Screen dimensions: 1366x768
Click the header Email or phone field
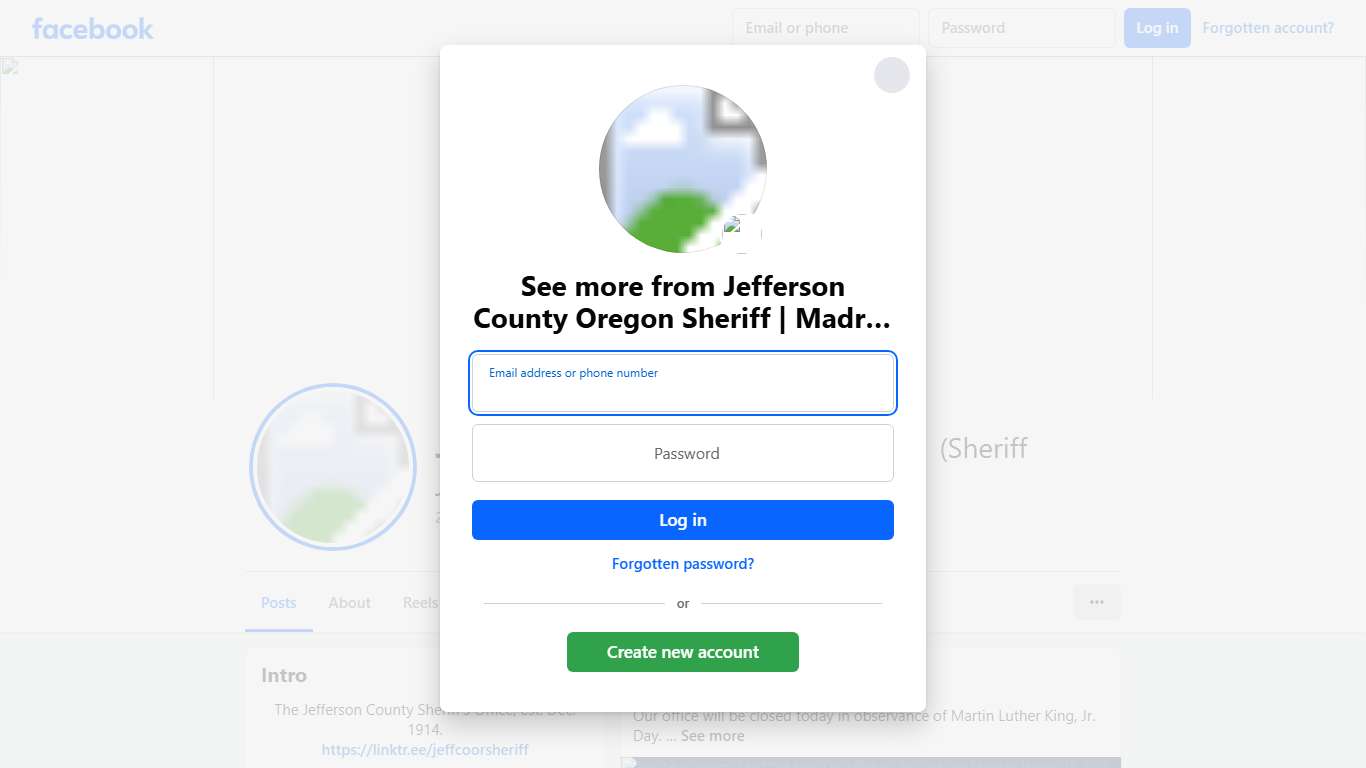(826, 28)
